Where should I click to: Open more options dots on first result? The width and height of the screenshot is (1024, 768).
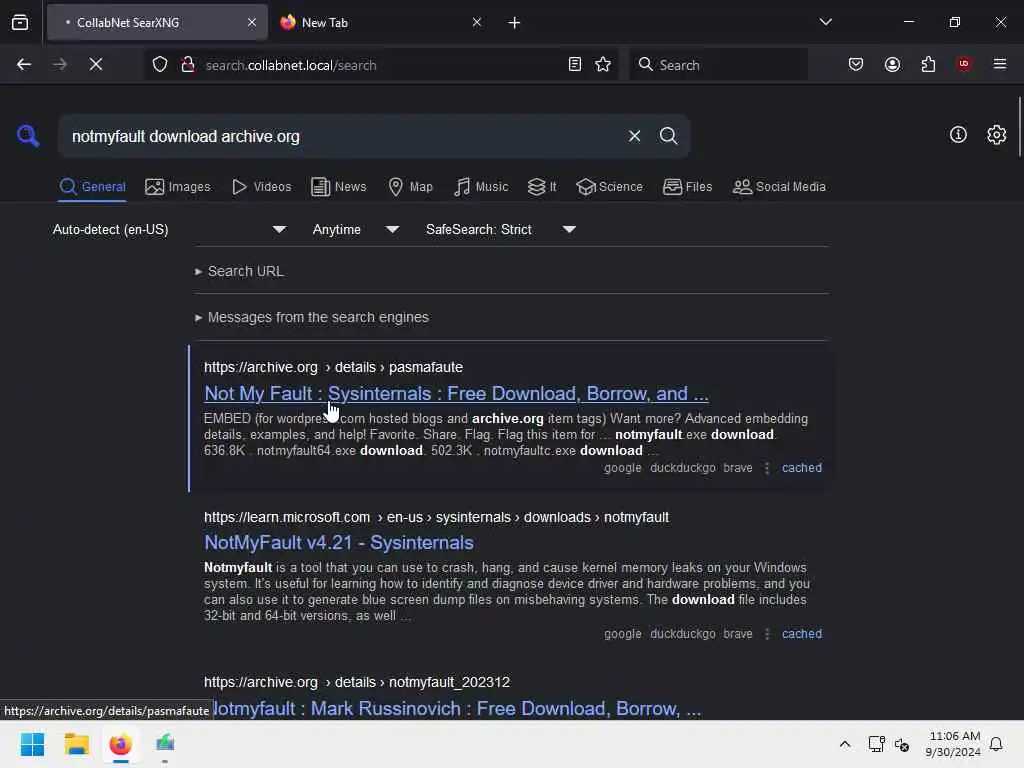[x=767, y=468]
